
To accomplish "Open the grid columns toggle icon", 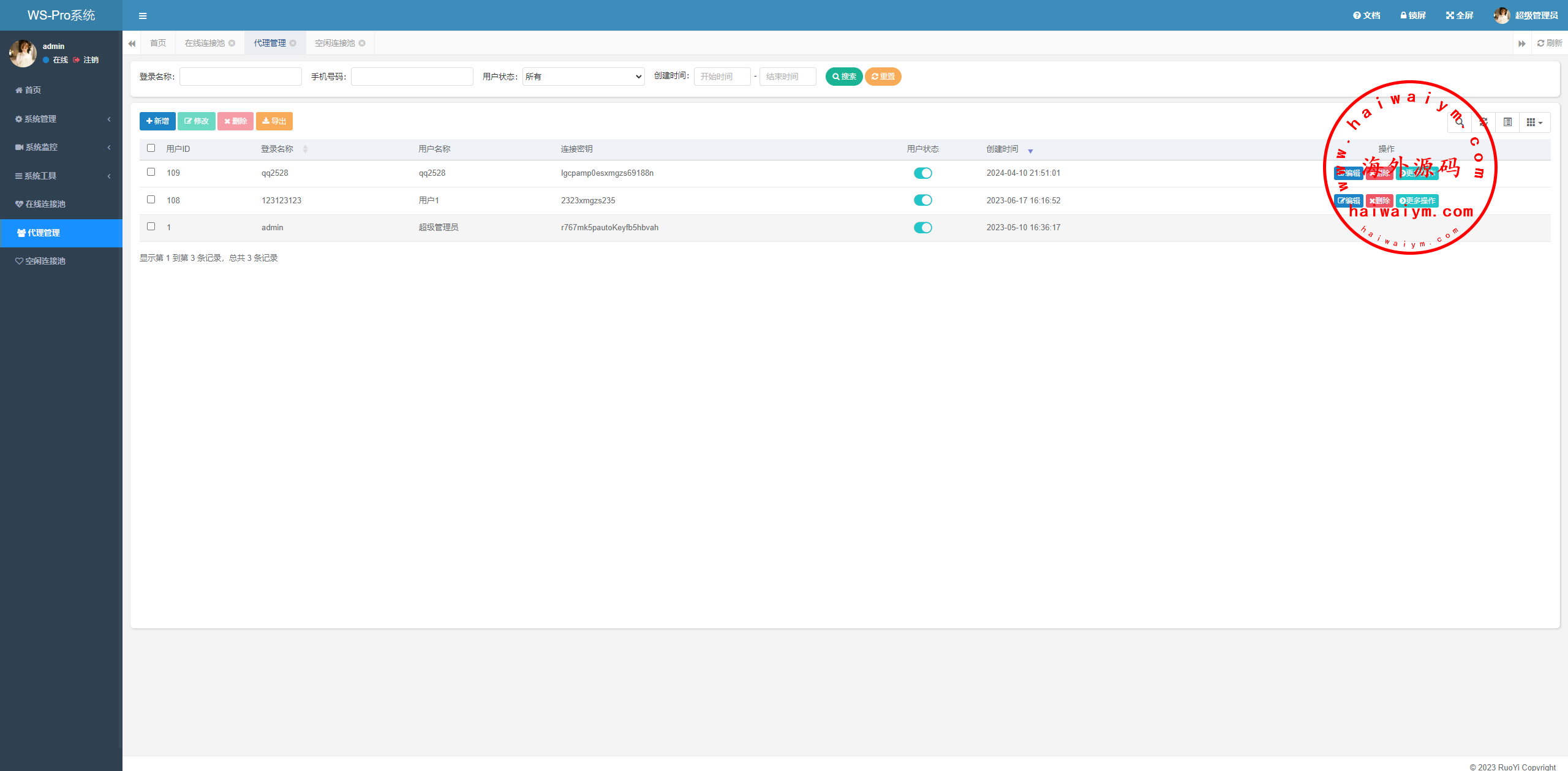I will pyautogui.click(x=1534, y=122).
